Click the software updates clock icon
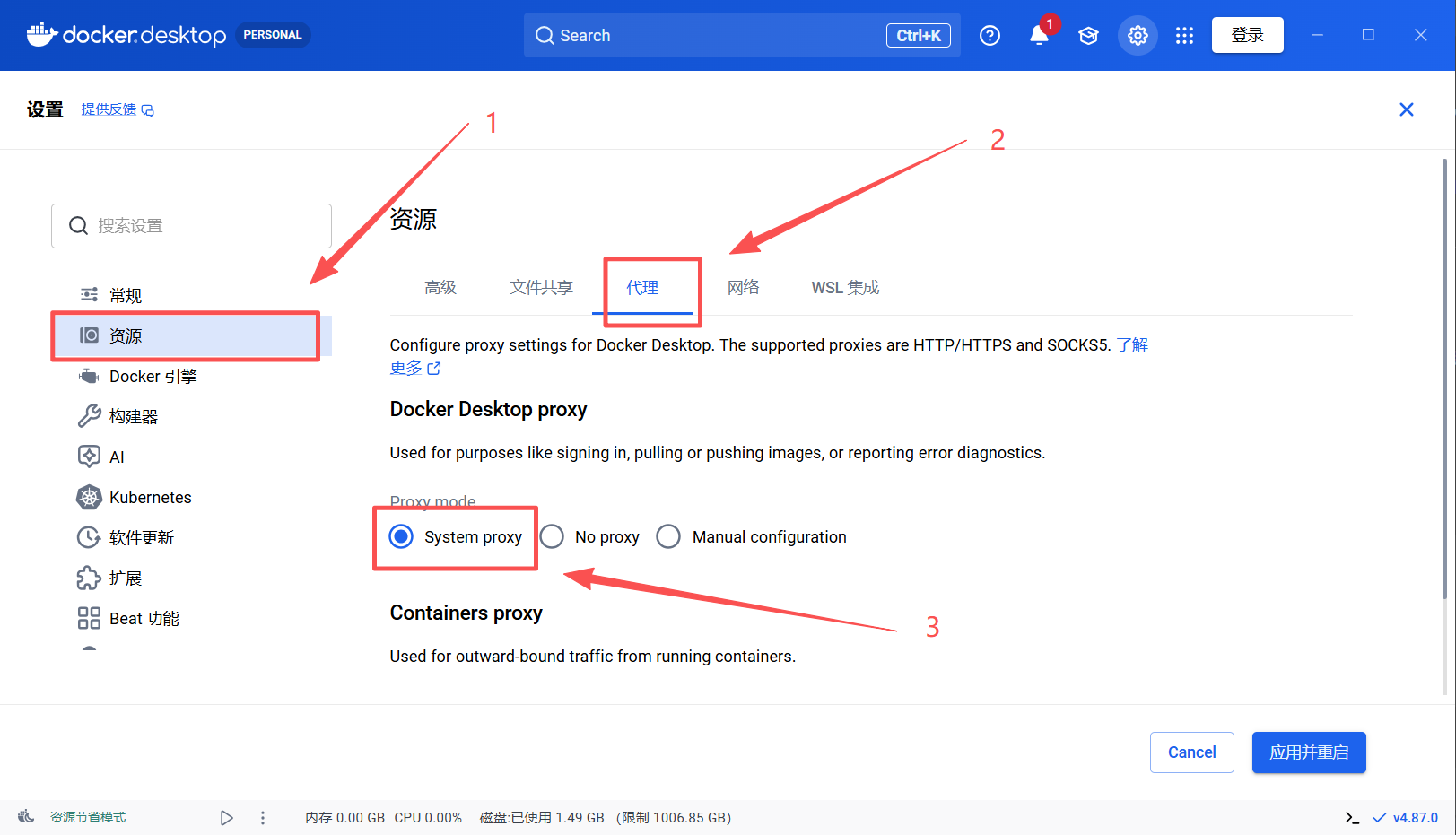The image size is (1456, 835). [x=89, y=537]
